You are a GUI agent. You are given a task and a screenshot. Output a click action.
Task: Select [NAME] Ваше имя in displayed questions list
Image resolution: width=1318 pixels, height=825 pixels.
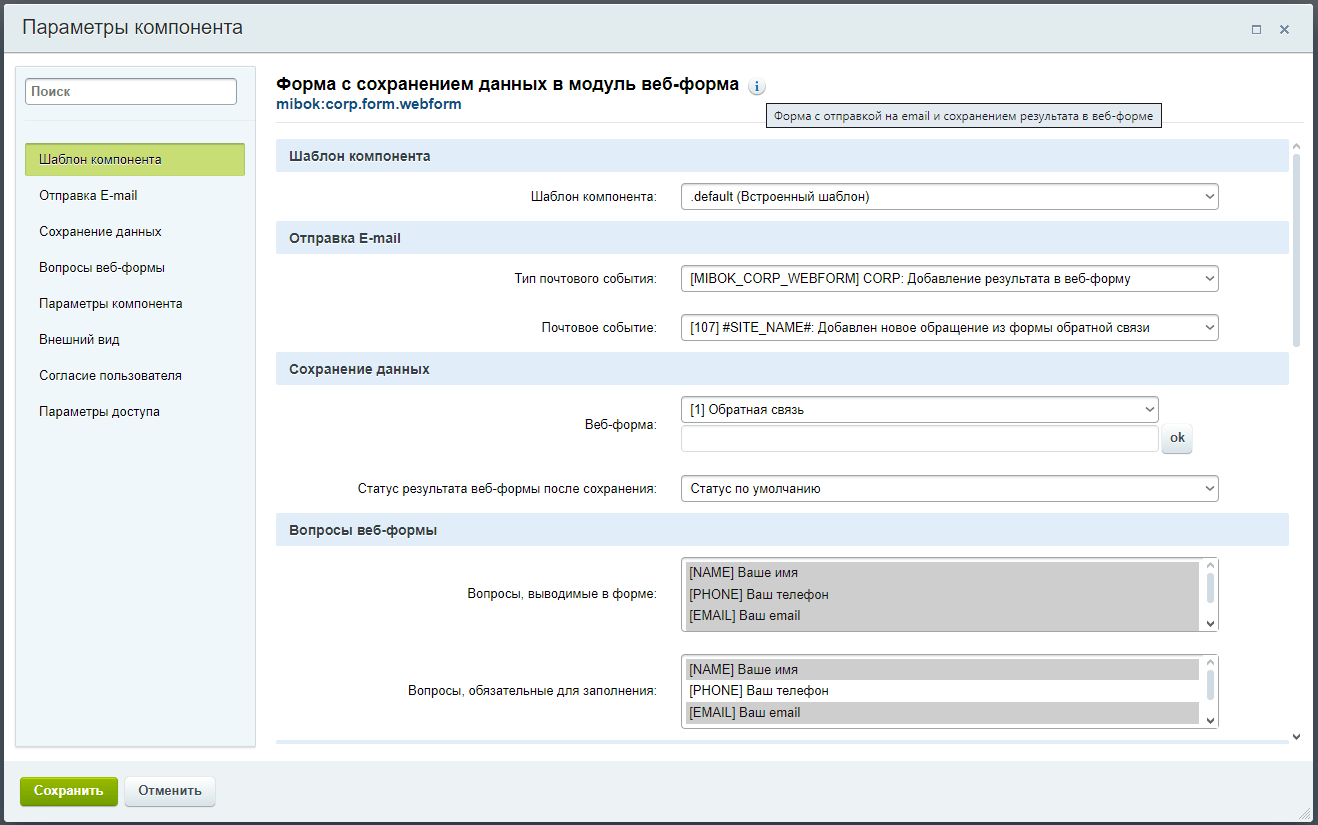[942, 573]
